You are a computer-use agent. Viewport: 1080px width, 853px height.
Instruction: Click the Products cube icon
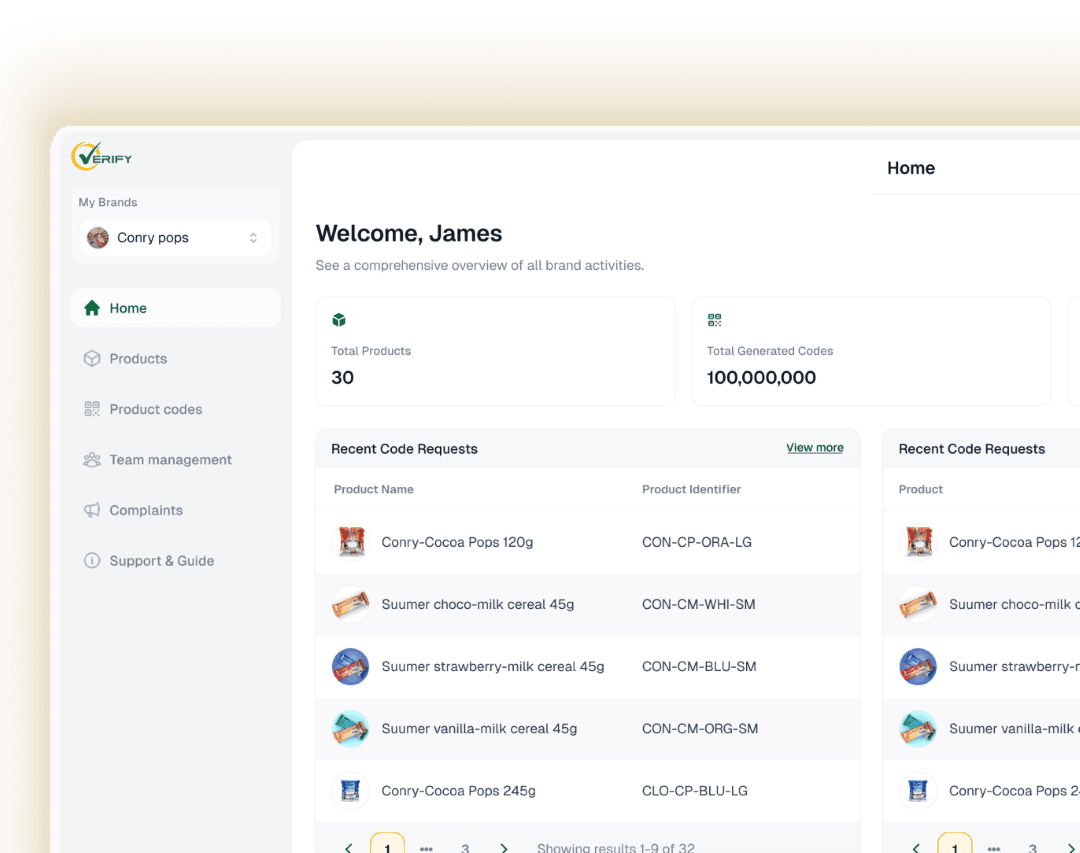(x=92, y=359)
